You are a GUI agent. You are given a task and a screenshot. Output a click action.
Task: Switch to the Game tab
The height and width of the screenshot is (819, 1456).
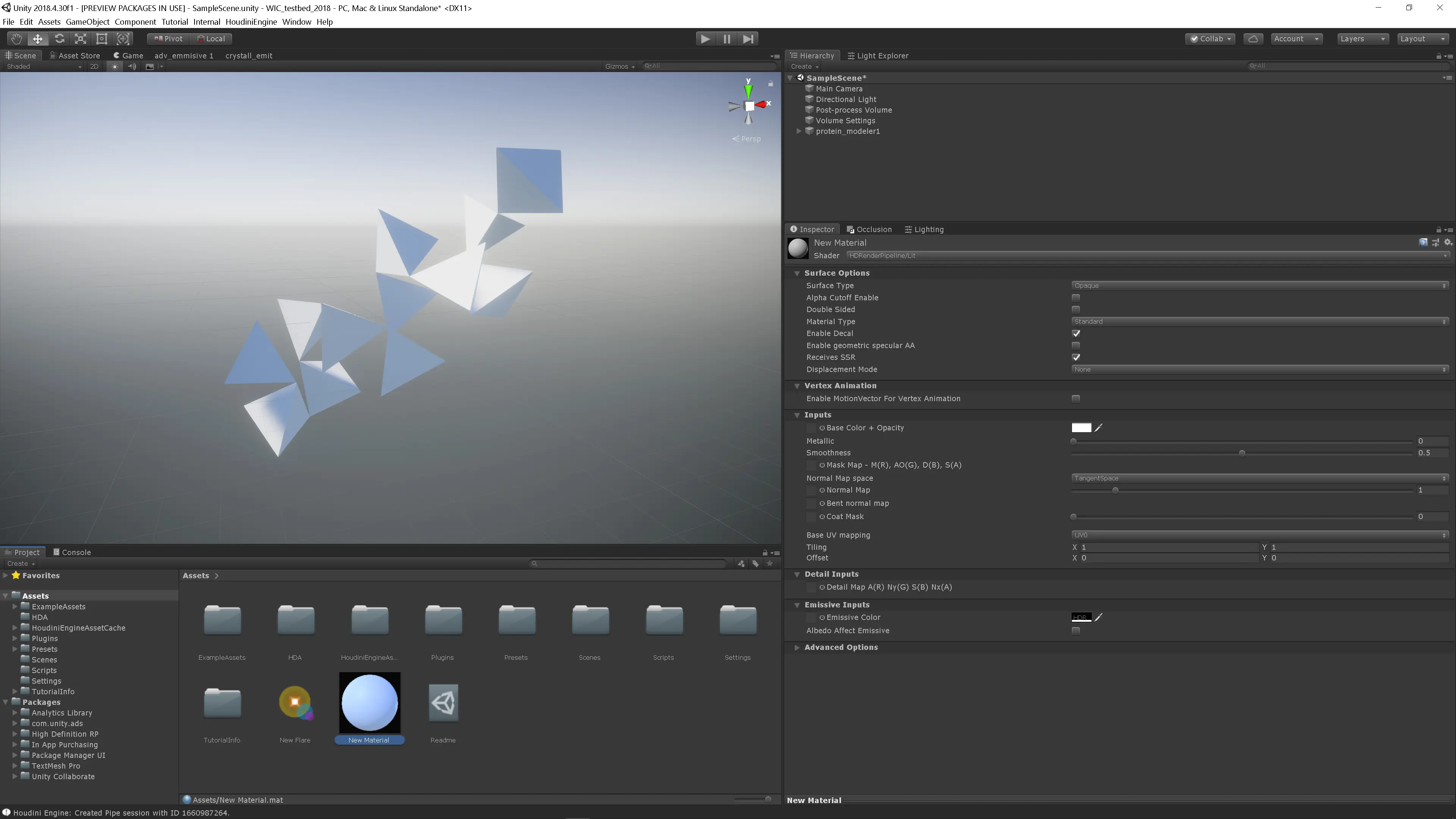(128, 55)
